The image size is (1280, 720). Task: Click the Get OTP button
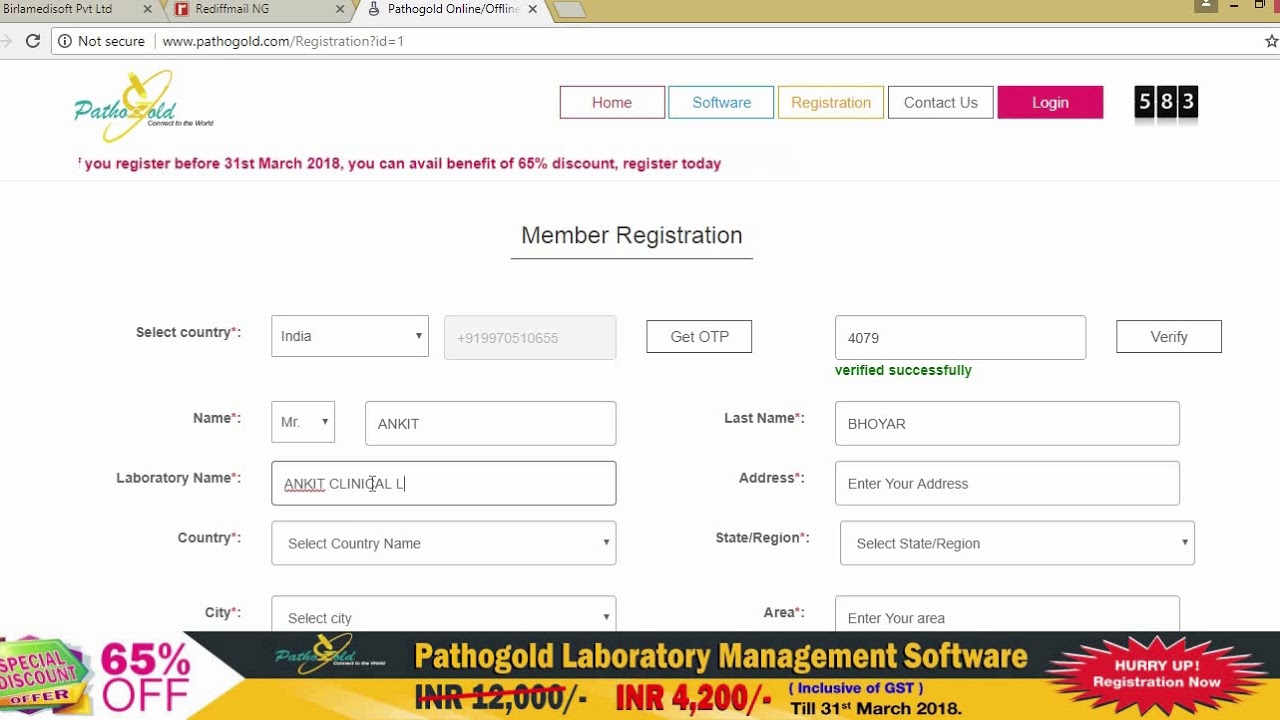pyautogui.click(x=699, y=337)
